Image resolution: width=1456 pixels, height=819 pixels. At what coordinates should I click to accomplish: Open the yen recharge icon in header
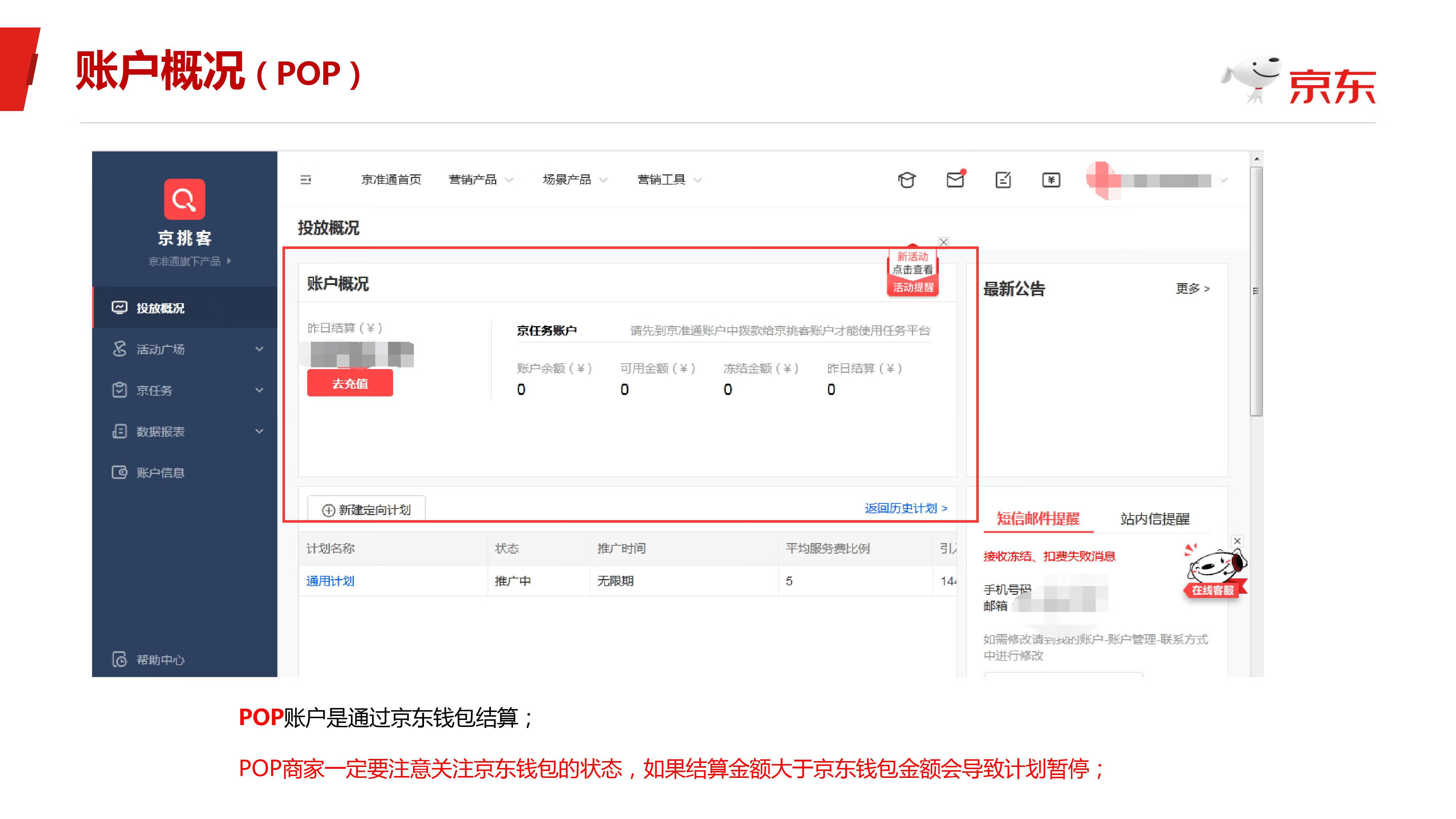(1051, 180)
